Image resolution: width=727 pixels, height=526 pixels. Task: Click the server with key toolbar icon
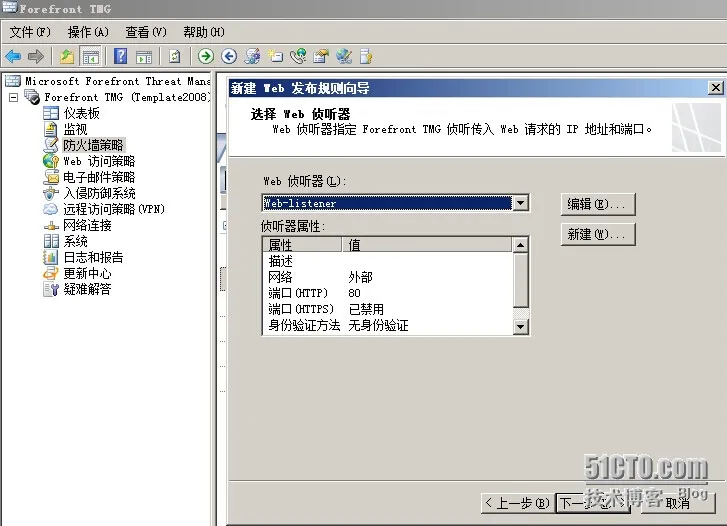click(366, 57)
